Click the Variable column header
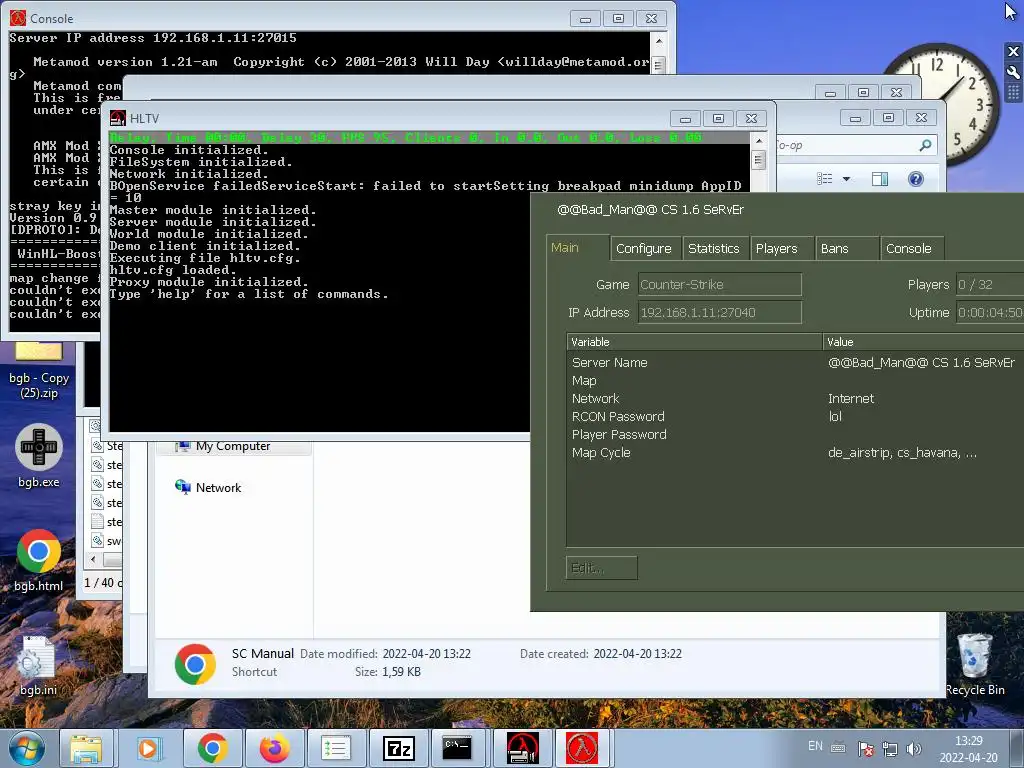Viewport: 1024px width, 768px height. 694,342
